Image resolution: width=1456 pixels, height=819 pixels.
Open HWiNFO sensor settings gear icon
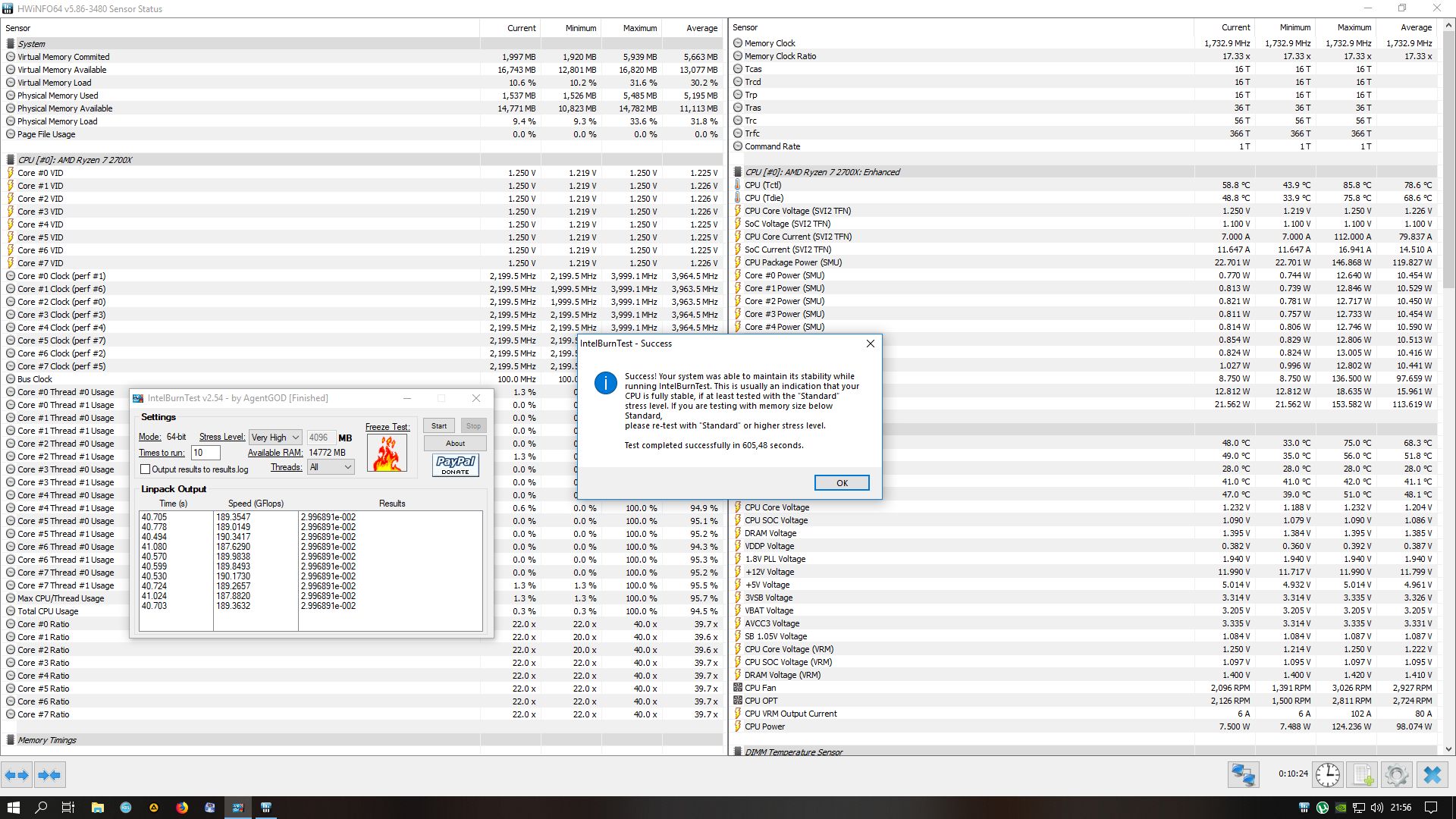1396,774
